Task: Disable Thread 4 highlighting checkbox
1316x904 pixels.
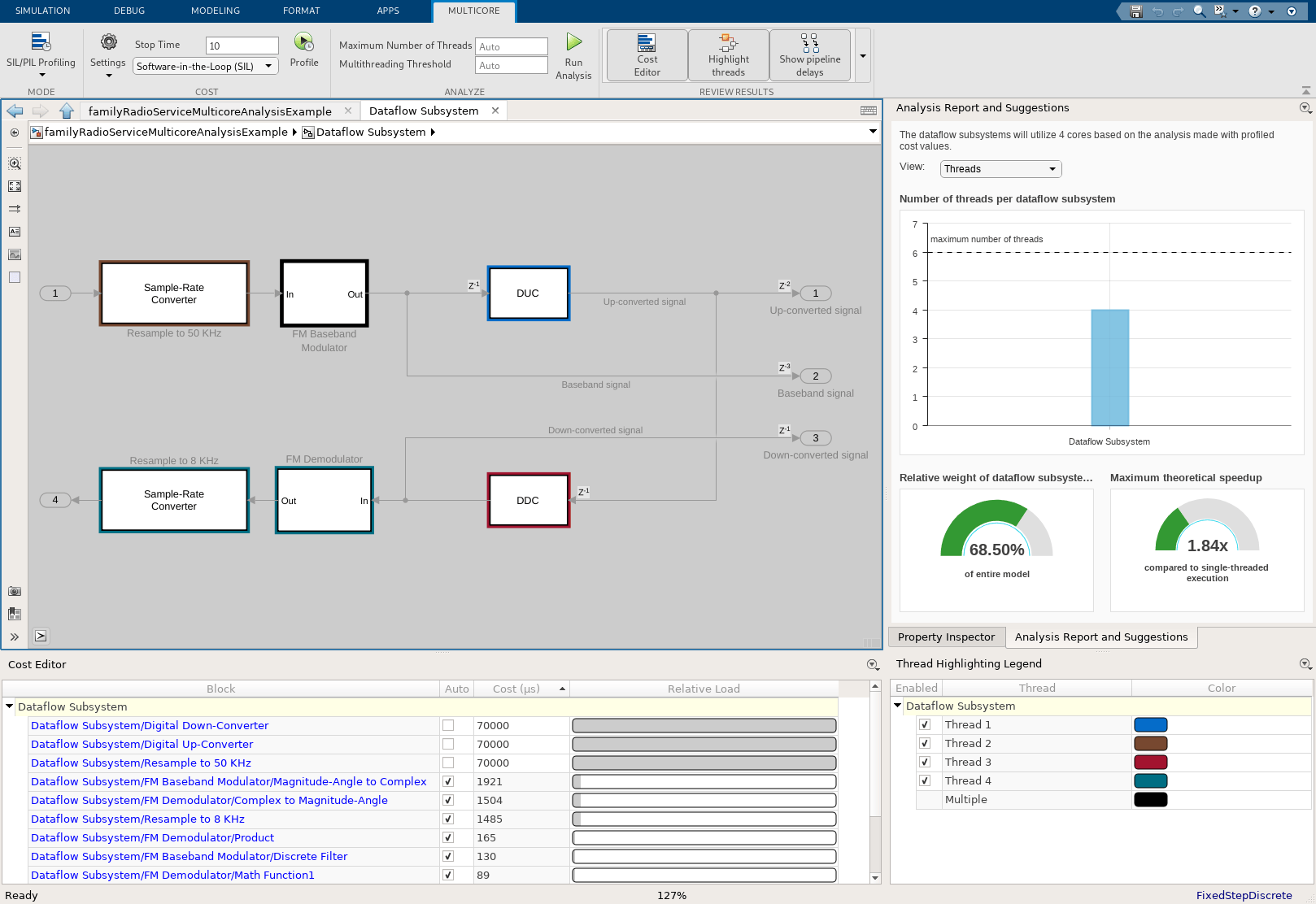Action: coord(925,780)
